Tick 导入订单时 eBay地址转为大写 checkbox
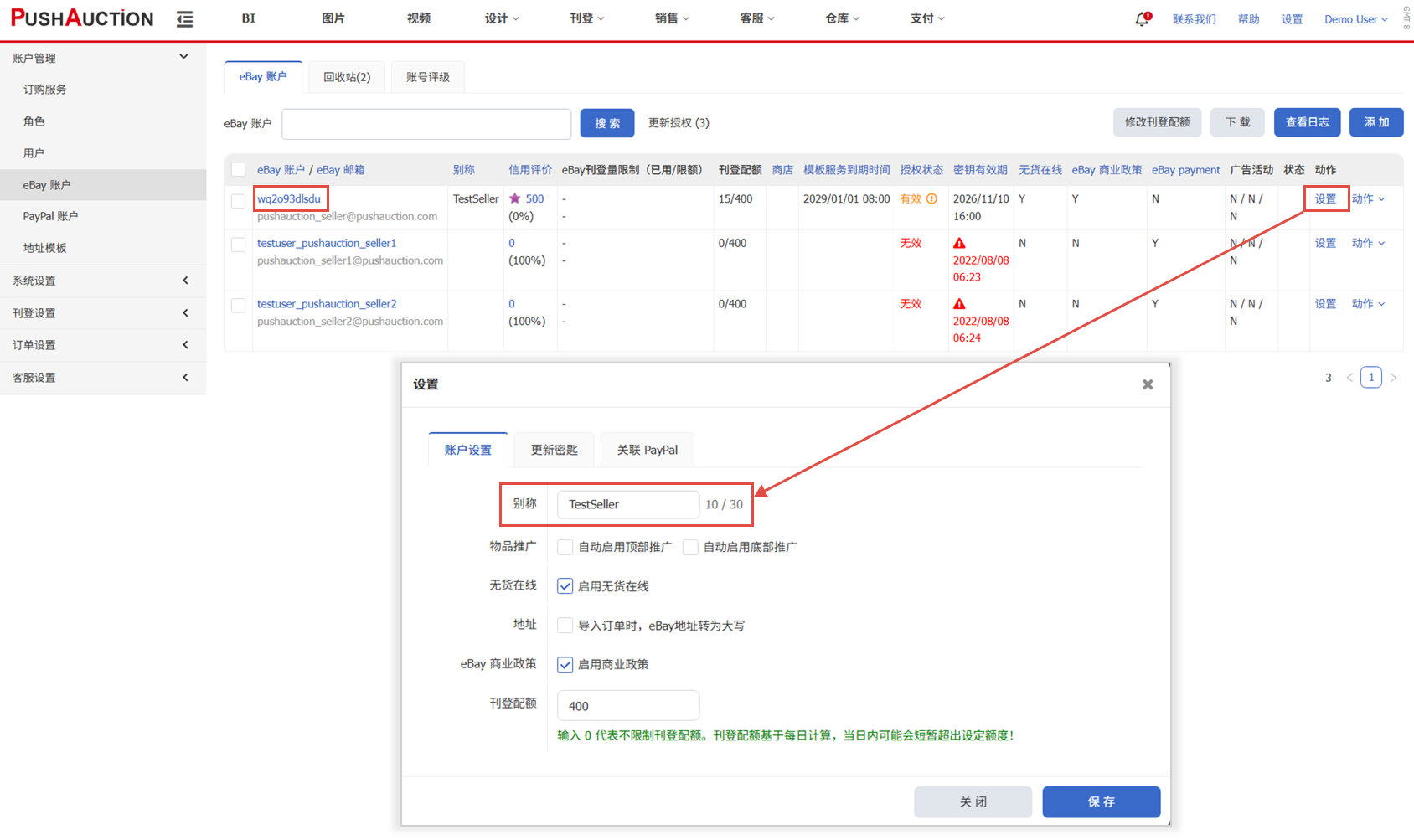1414x840 pixels. pos(565,626)
